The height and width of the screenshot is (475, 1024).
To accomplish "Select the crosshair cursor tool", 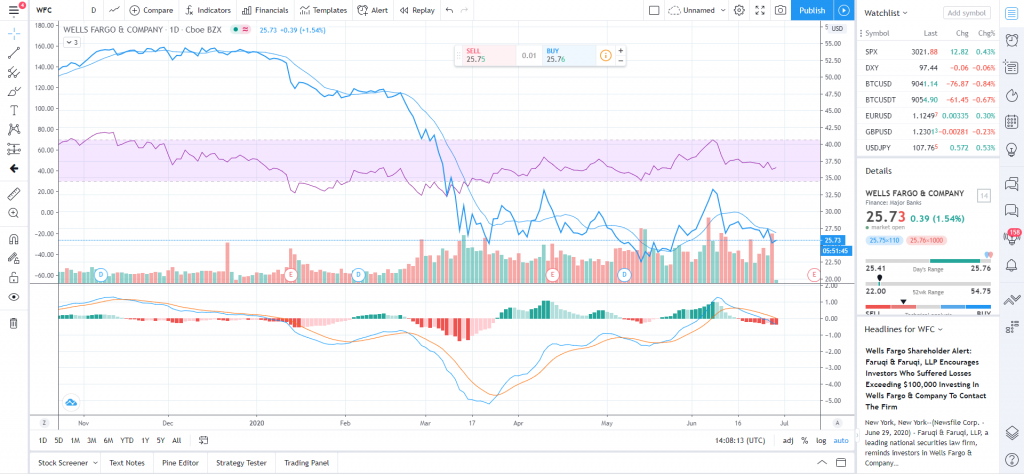I will [x=14, y=34].
